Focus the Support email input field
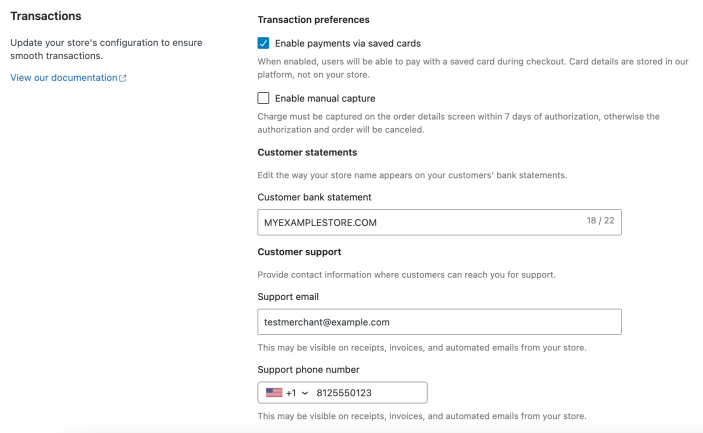 439,322
